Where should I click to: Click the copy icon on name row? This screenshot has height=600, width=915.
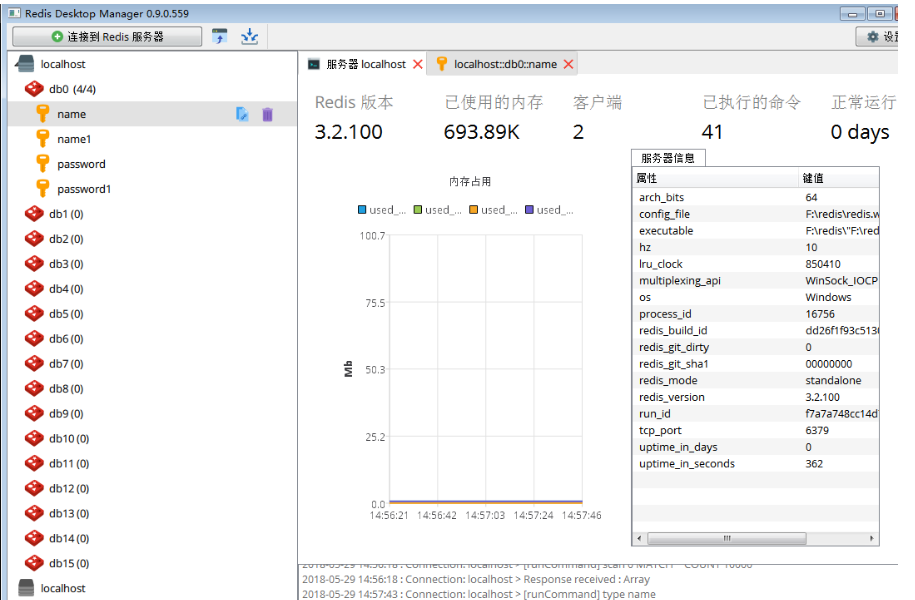[242, 114]
